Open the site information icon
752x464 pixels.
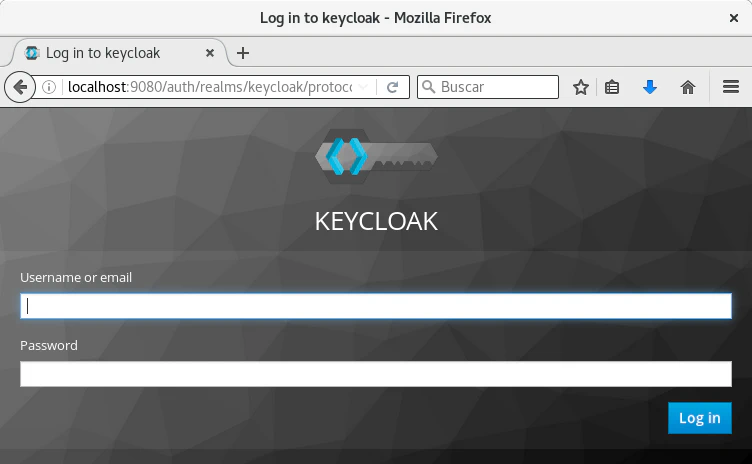tap(49, 88)
